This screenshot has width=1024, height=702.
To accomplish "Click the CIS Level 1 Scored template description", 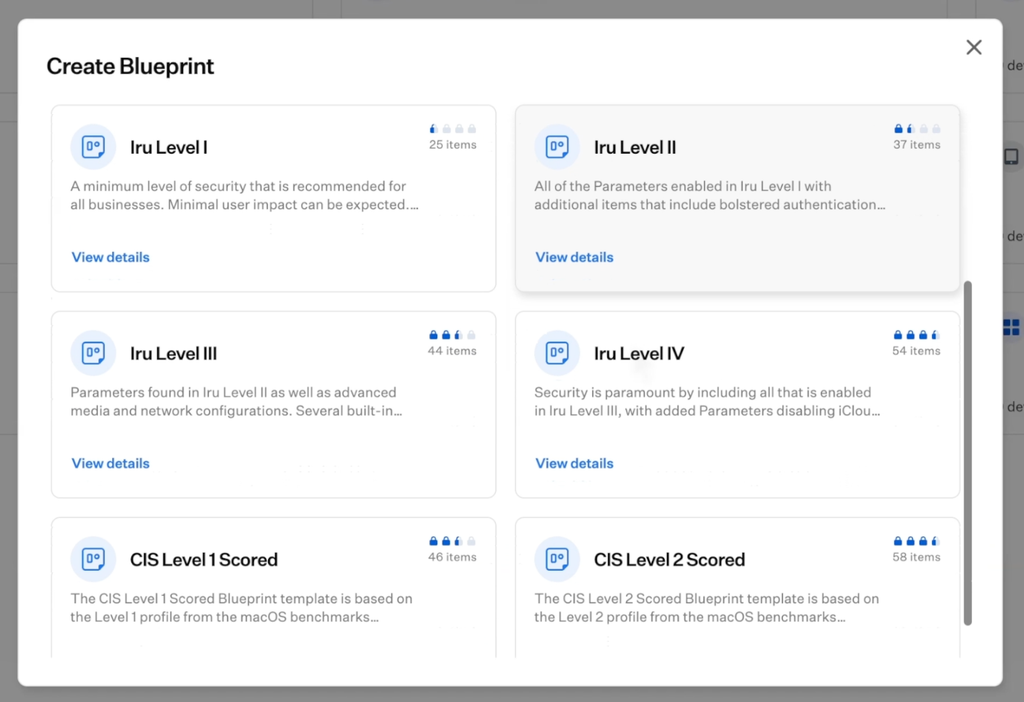I will (x=242, y=608).
